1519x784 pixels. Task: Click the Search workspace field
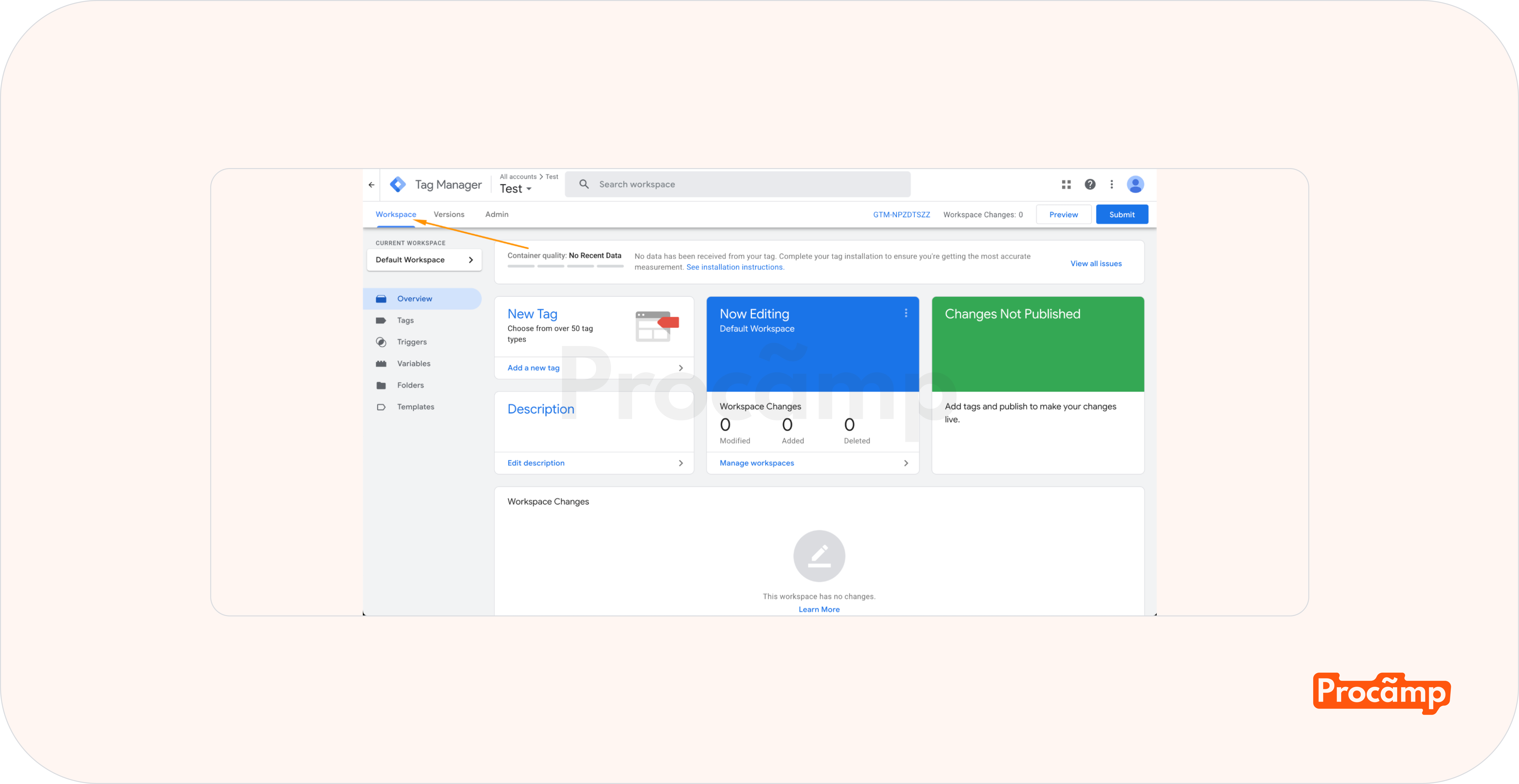click(737, 184)
